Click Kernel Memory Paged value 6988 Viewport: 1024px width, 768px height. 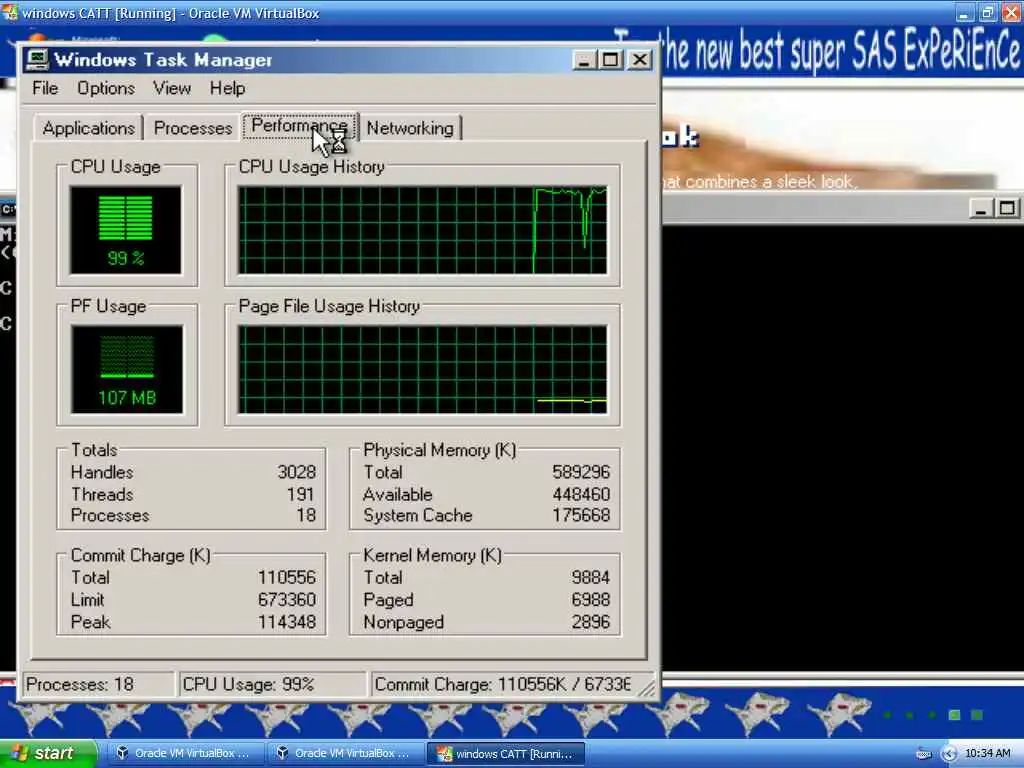coord(590,600)
